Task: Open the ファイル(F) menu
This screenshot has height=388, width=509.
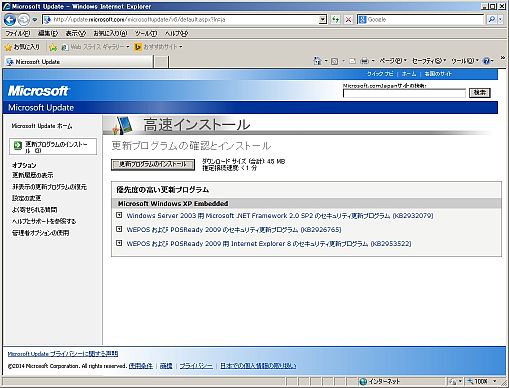Action: click(18, 33)
